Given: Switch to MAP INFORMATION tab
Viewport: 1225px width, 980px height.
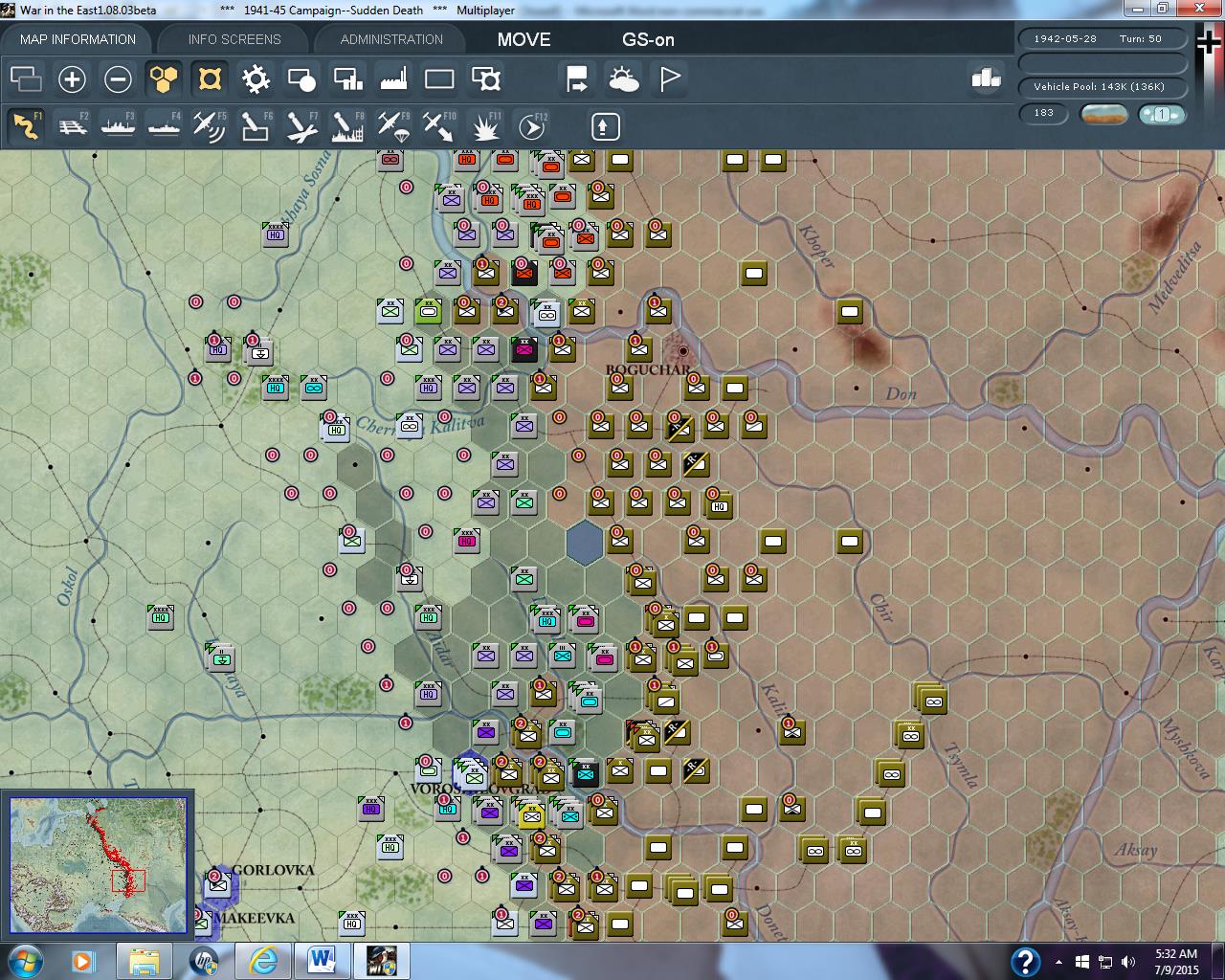Looking at the screenshot, I should tap(78, 39).
